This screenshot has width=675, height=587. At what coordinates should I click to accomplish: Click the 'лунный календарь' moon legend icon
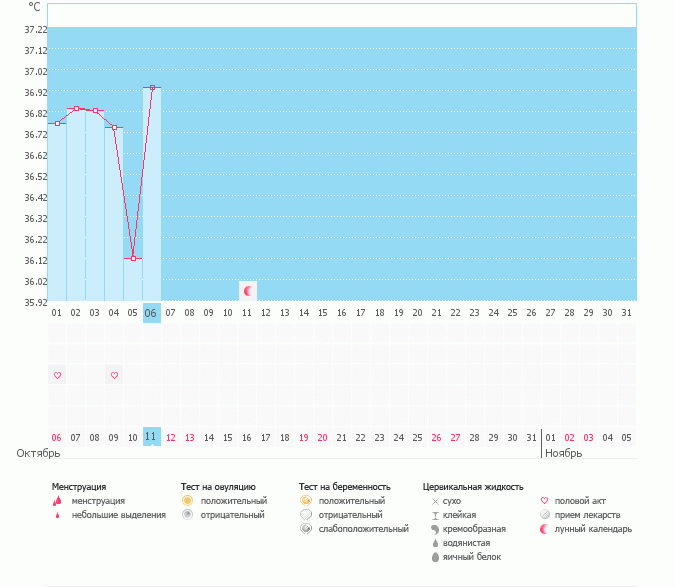[544, 529]
